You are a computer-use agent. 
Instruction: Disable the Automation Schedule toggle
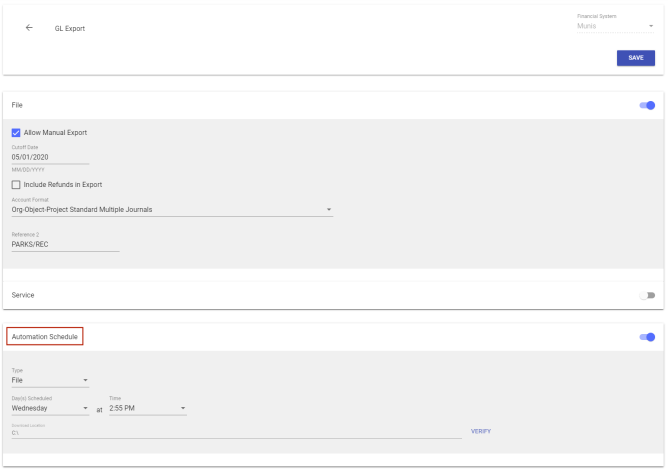[646, 337]
